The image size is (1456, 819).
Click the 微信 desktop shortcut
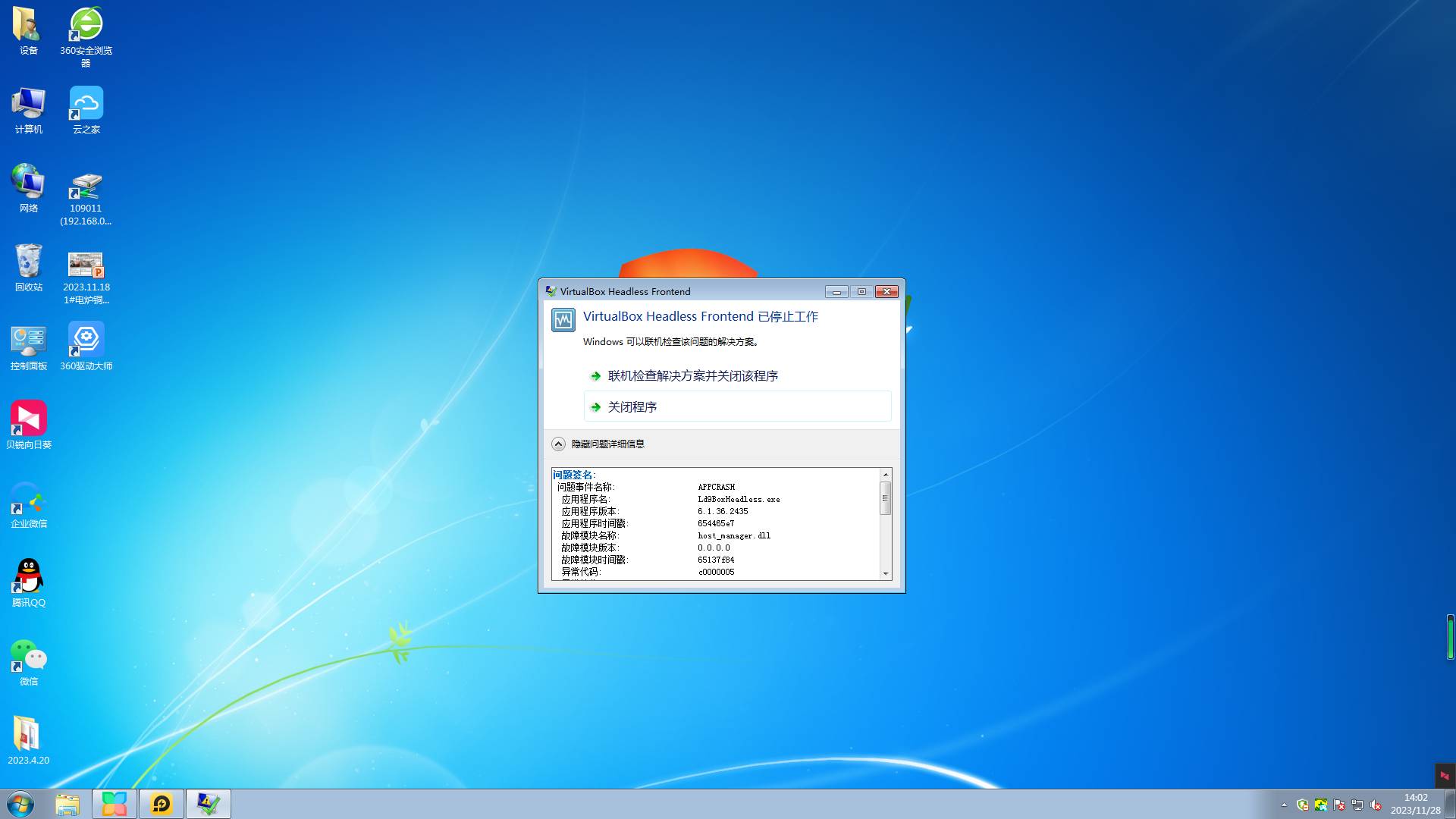[29, 656]
